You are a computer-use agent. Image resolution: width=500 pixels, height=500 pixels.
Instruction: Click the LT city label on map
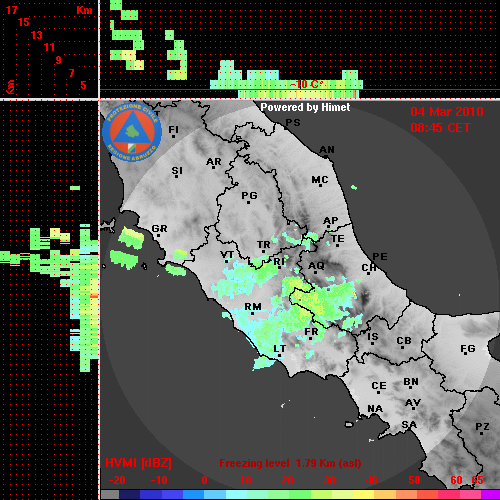279,349
